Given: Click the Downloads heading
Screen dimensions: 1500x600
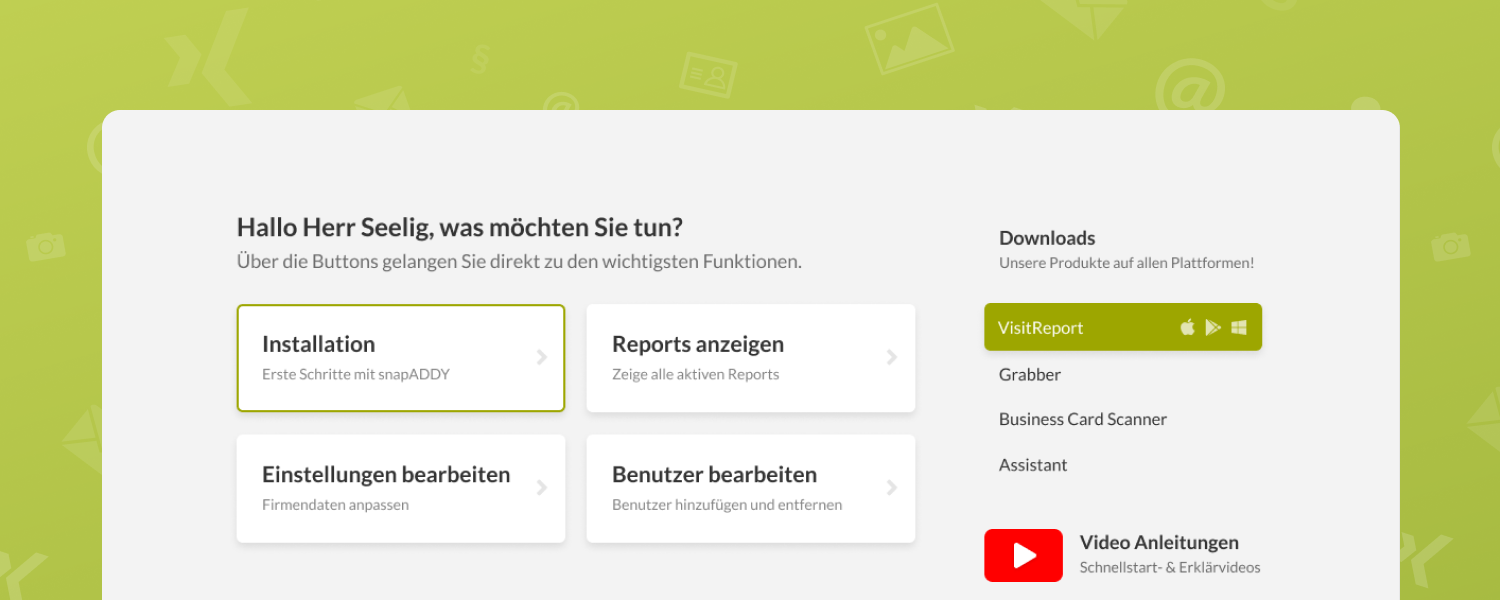Looking at the screenshot, I should tap(1047, 238).
